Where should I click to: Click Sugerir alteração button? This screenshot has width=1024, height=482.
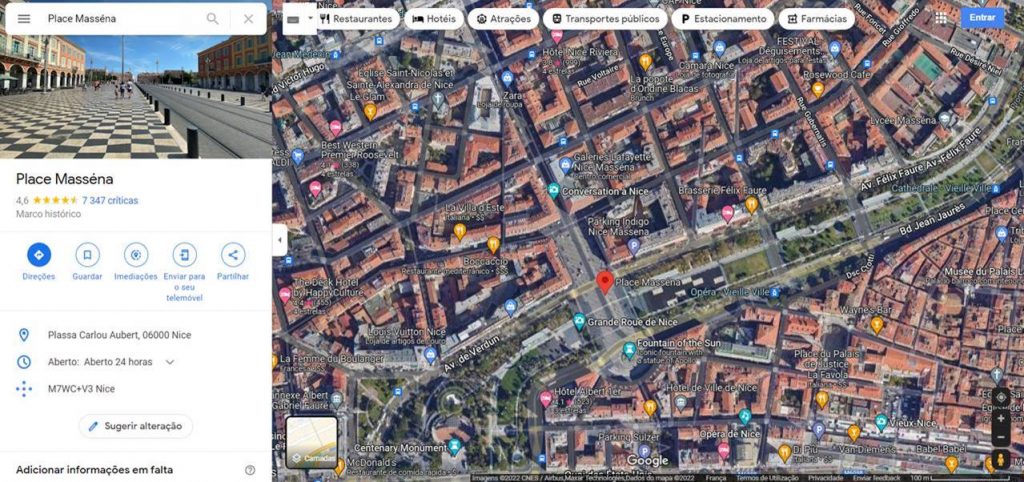136,426
